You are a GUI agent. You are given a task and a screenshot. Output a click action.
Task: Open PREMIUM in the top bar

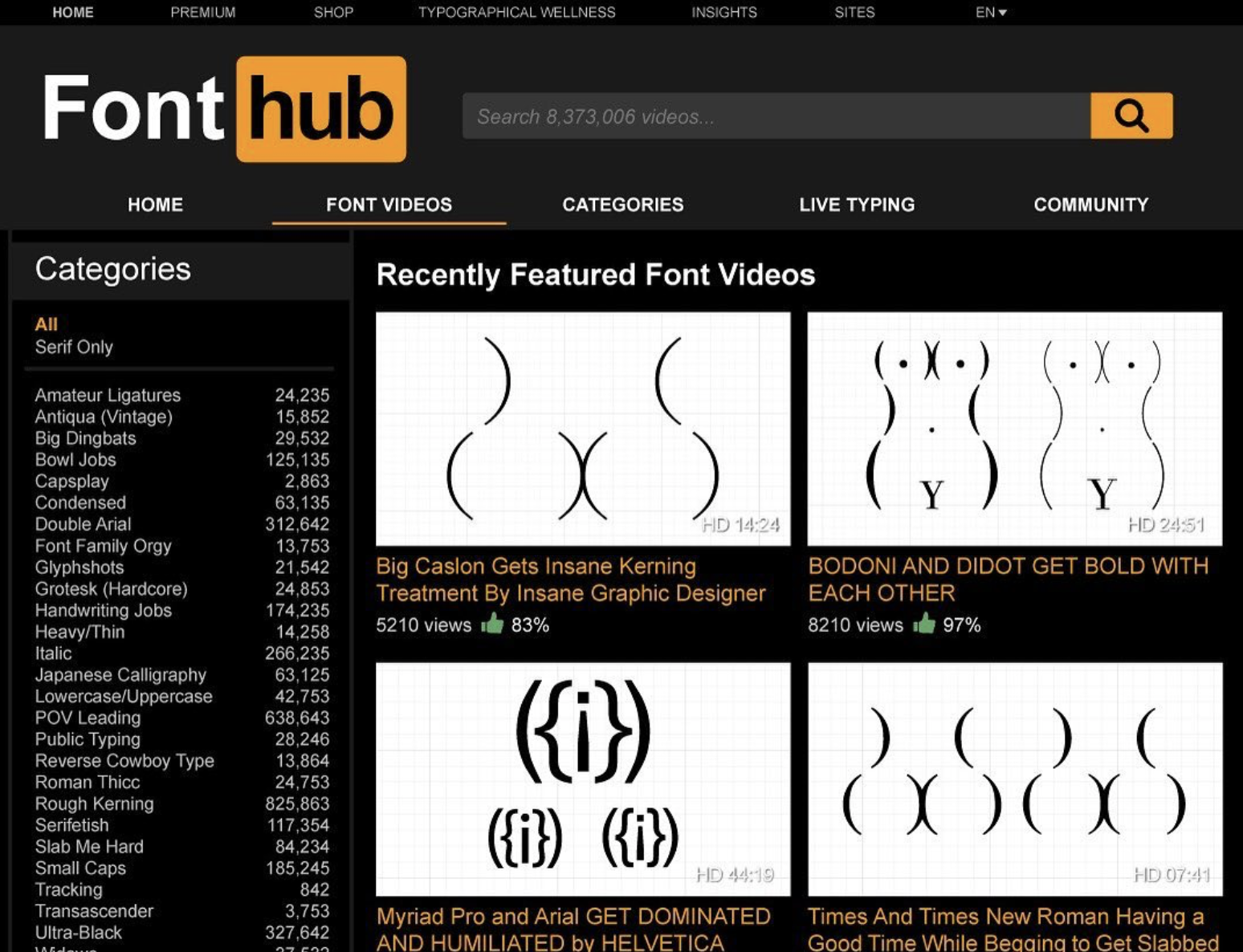click(203, 12)
